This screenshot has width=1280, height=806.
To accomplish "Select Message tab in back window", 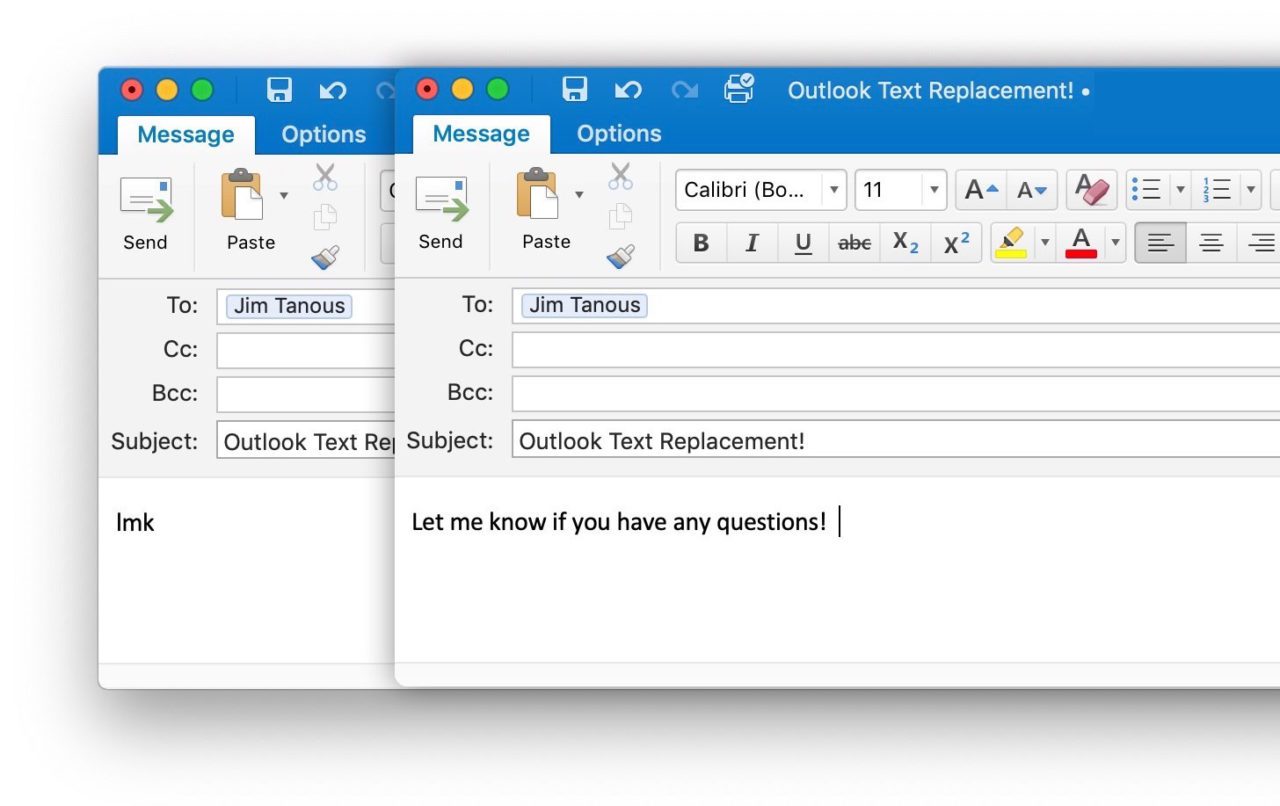I will click(186, 135).
